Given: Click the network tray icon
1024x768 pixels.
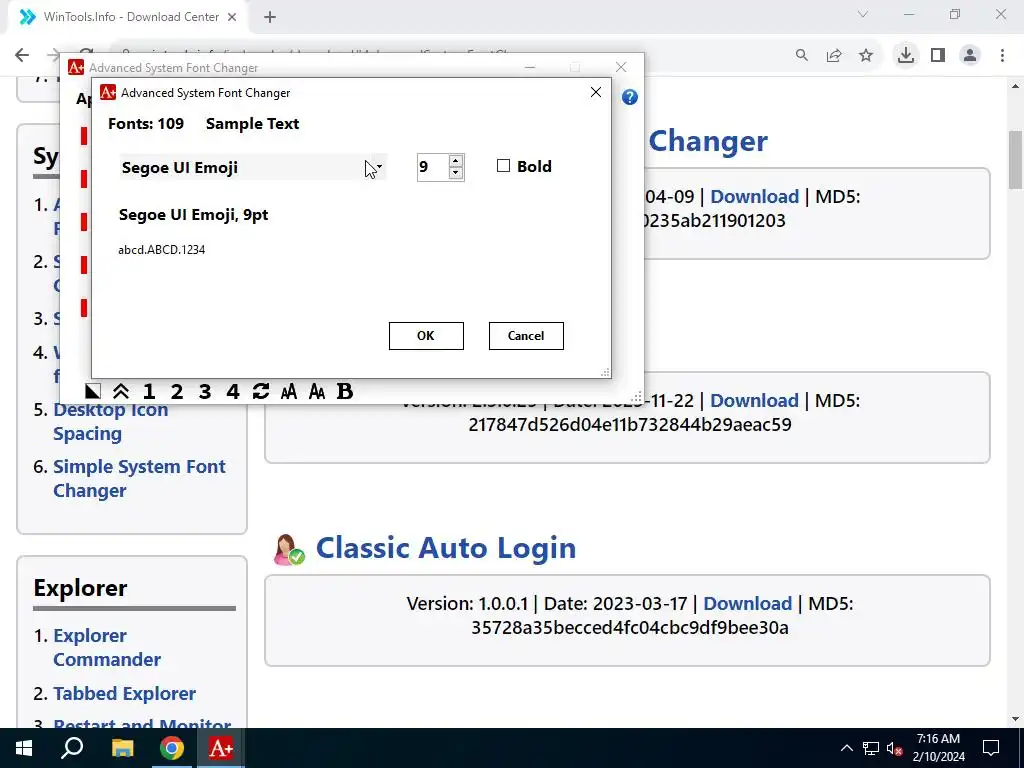Looking at the screenshot, I should [871, 748].
